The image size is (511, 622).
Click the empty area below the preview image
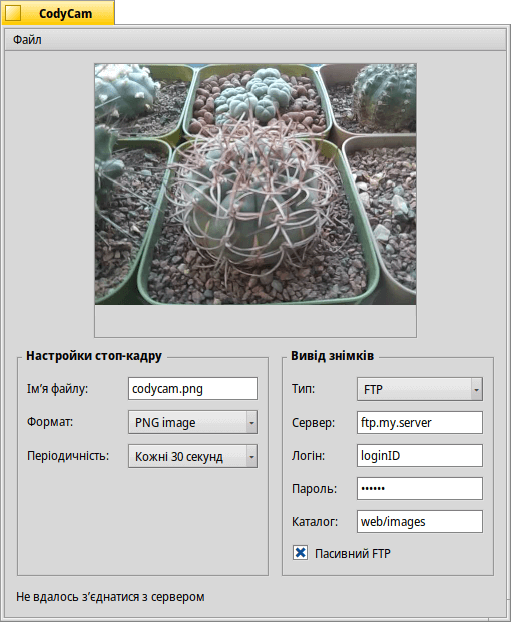coord(256,321)
